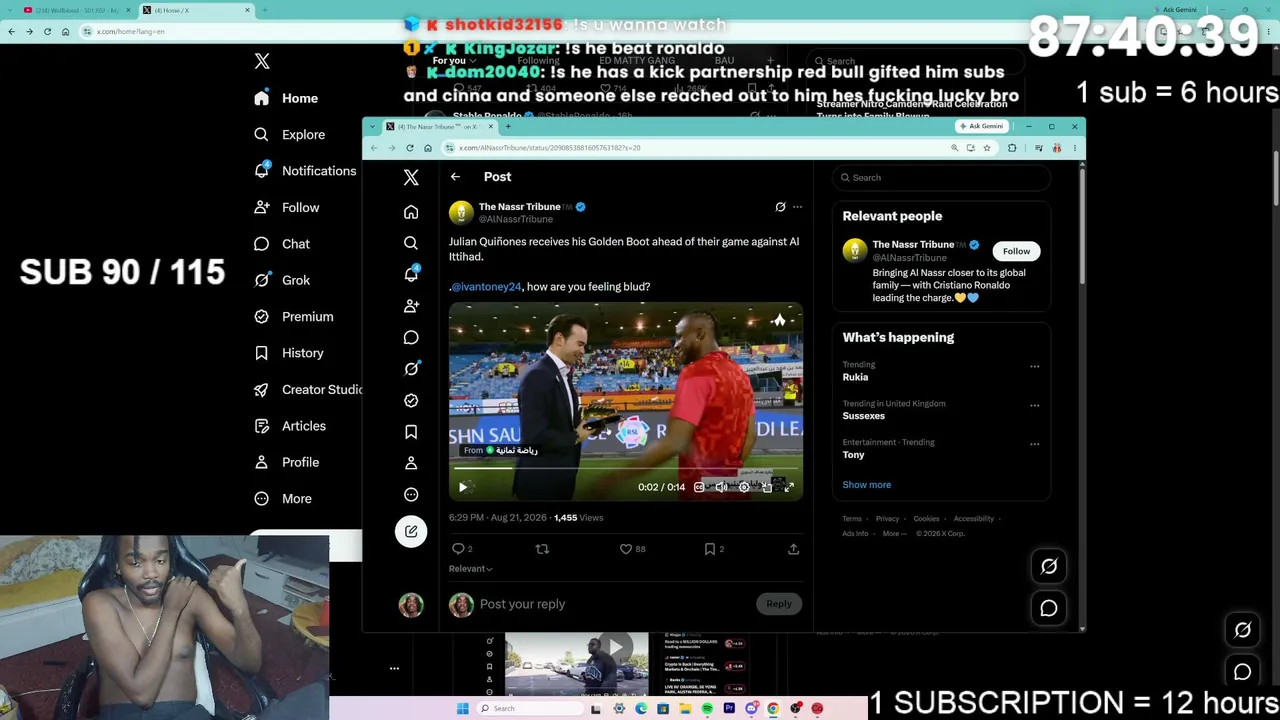1280x720 pixels.
Task: Open Home icon in front window sidebar
Action: click(x=411, y=212)
